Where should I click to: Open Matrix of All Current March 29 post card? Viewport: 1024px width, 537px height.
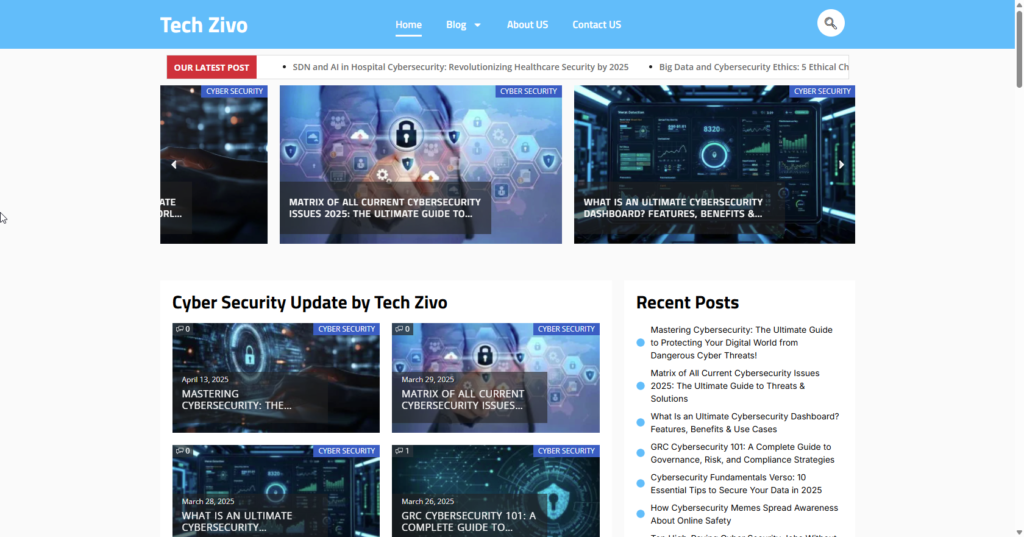[x=462, y=400]
